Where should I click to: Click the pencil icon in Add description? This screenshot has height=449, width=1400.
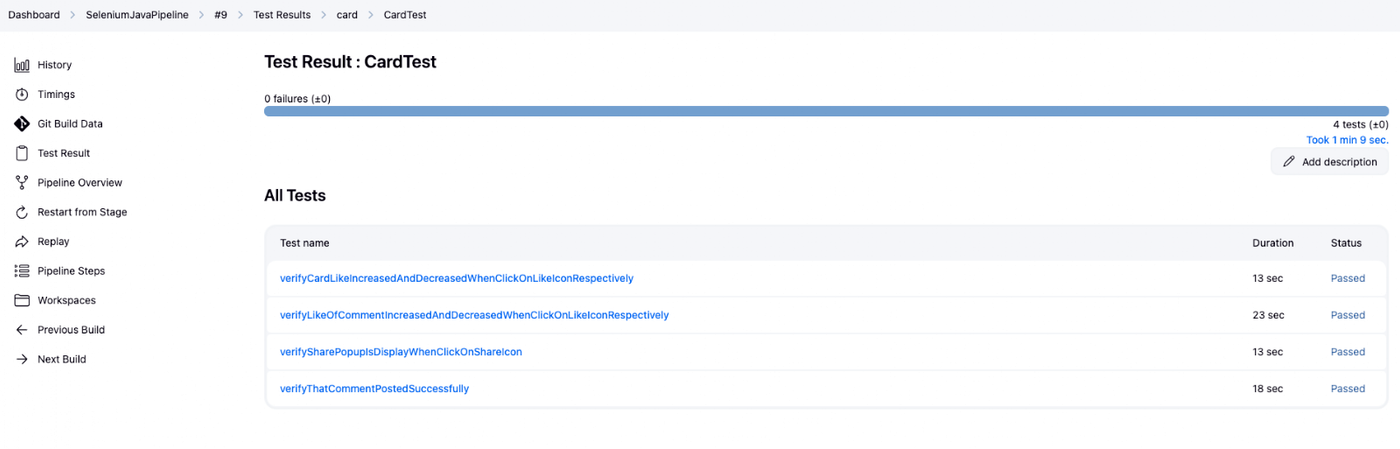(1289, 162)
